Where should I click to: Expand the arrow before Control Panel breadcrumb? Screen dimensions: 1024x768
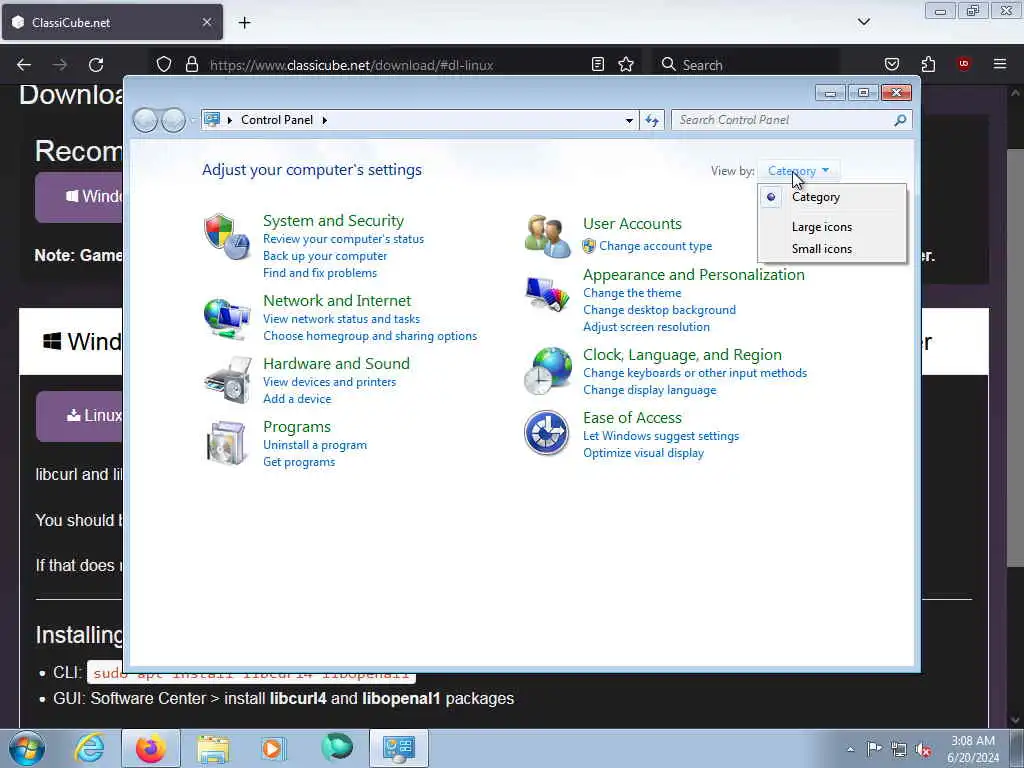tap(230, 120)
